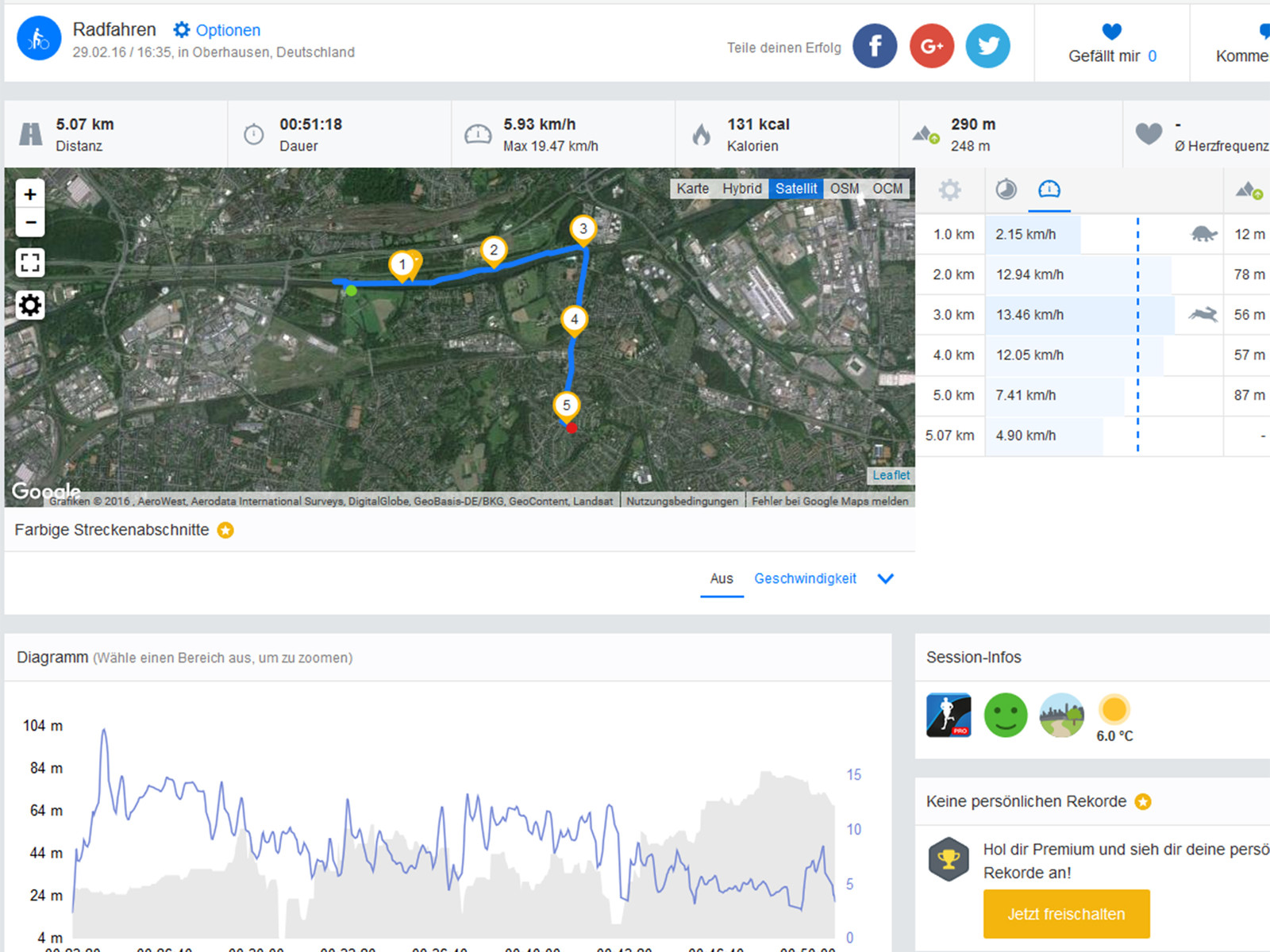The image size is (1270, 952).
Task: Click kilometer marker 3 on map
Action: click(583, 230)
